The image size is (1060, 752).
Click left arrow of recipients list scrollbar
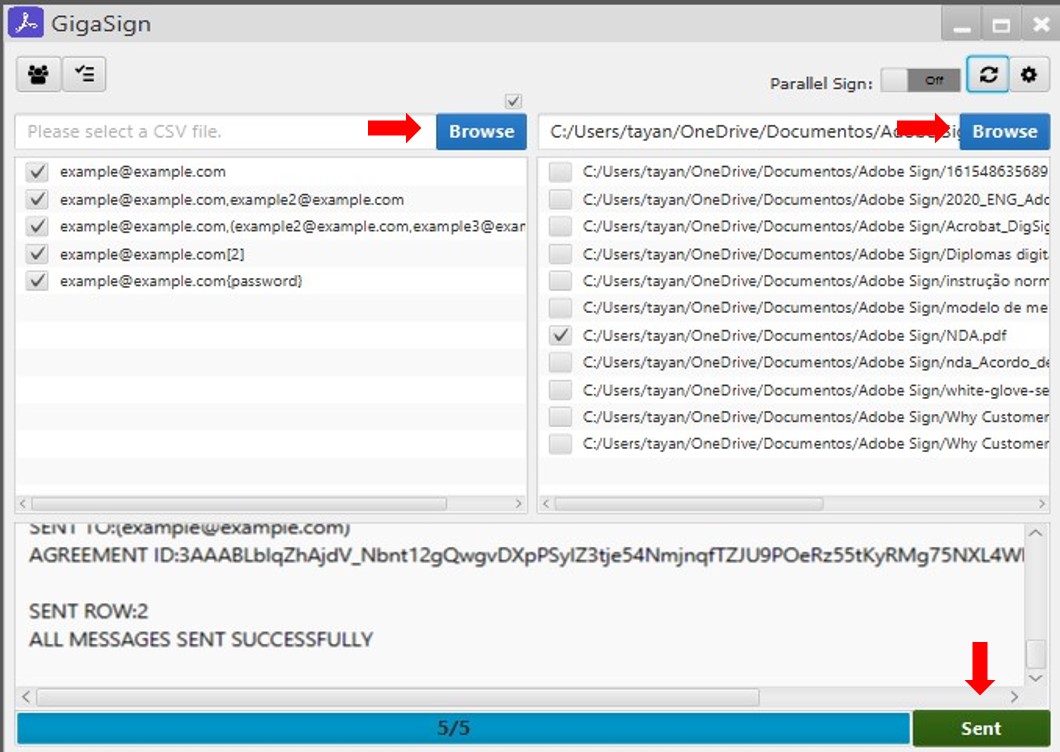click(23, 504)
